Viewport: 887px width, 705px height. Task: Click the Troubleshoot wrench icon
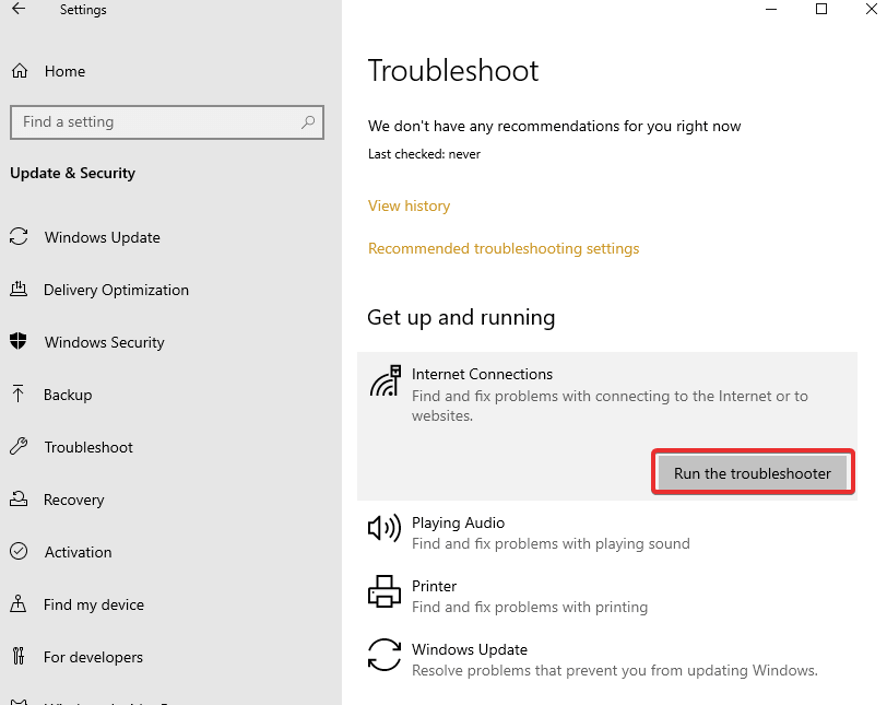(18, 447)
